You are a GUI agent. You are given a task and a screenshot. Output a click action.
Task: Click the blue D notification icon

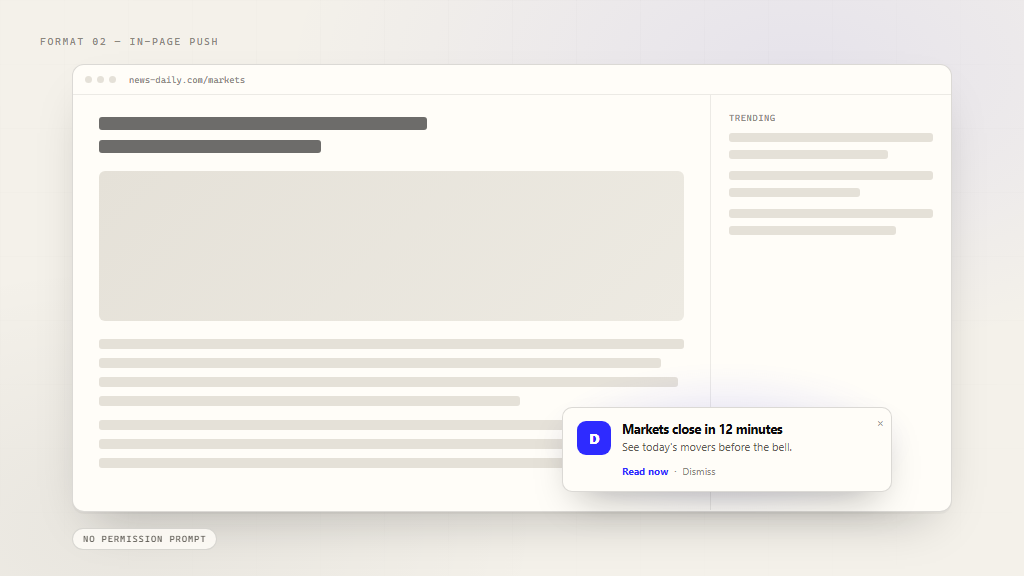pyautogui.click(x=594, y=438)
